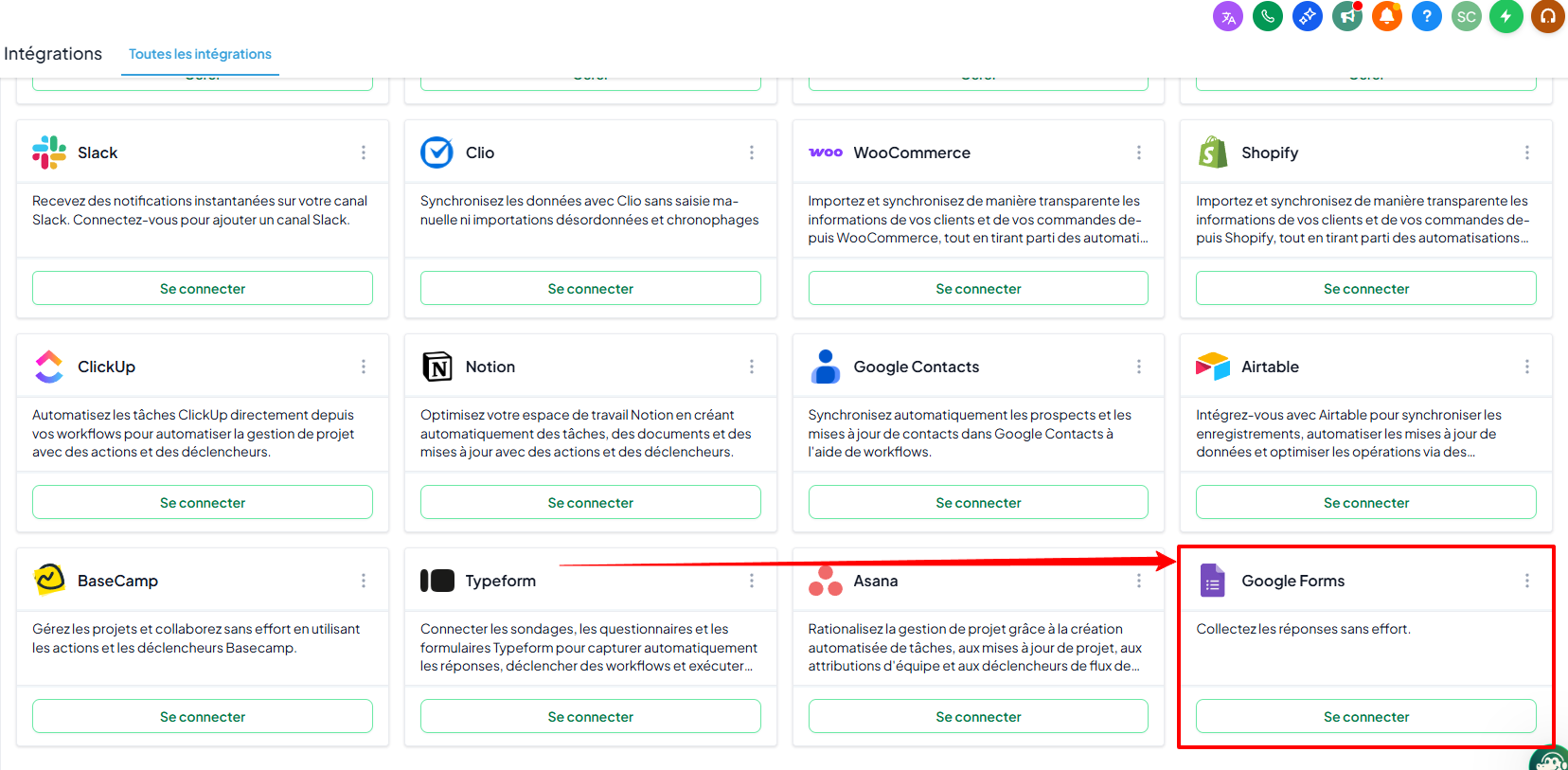Click the green phone call icon
Screen dimensions: 1568x770
pyautogui.click(x=1268, y=16)
